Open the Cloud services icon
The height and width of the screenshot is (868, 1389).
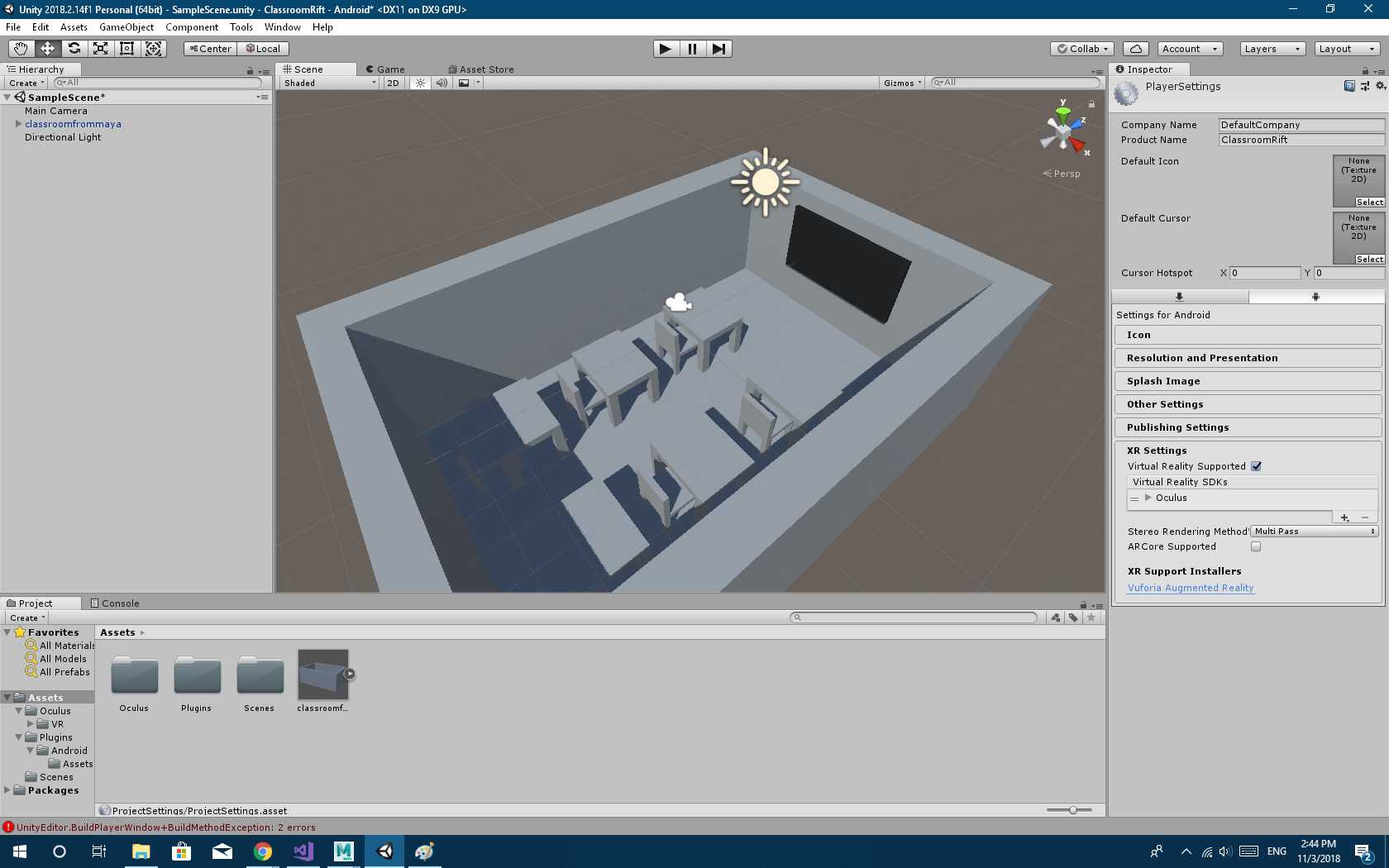1136,49
